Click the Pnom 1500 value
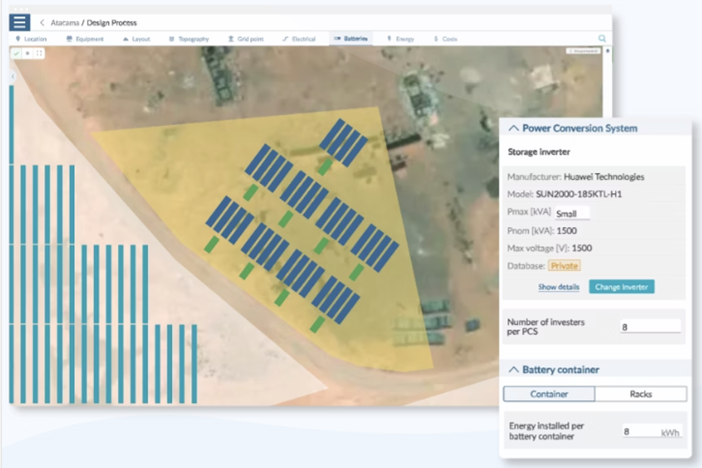Image resolution: width=702 pixels, height=468 pixels. point(566,231)
